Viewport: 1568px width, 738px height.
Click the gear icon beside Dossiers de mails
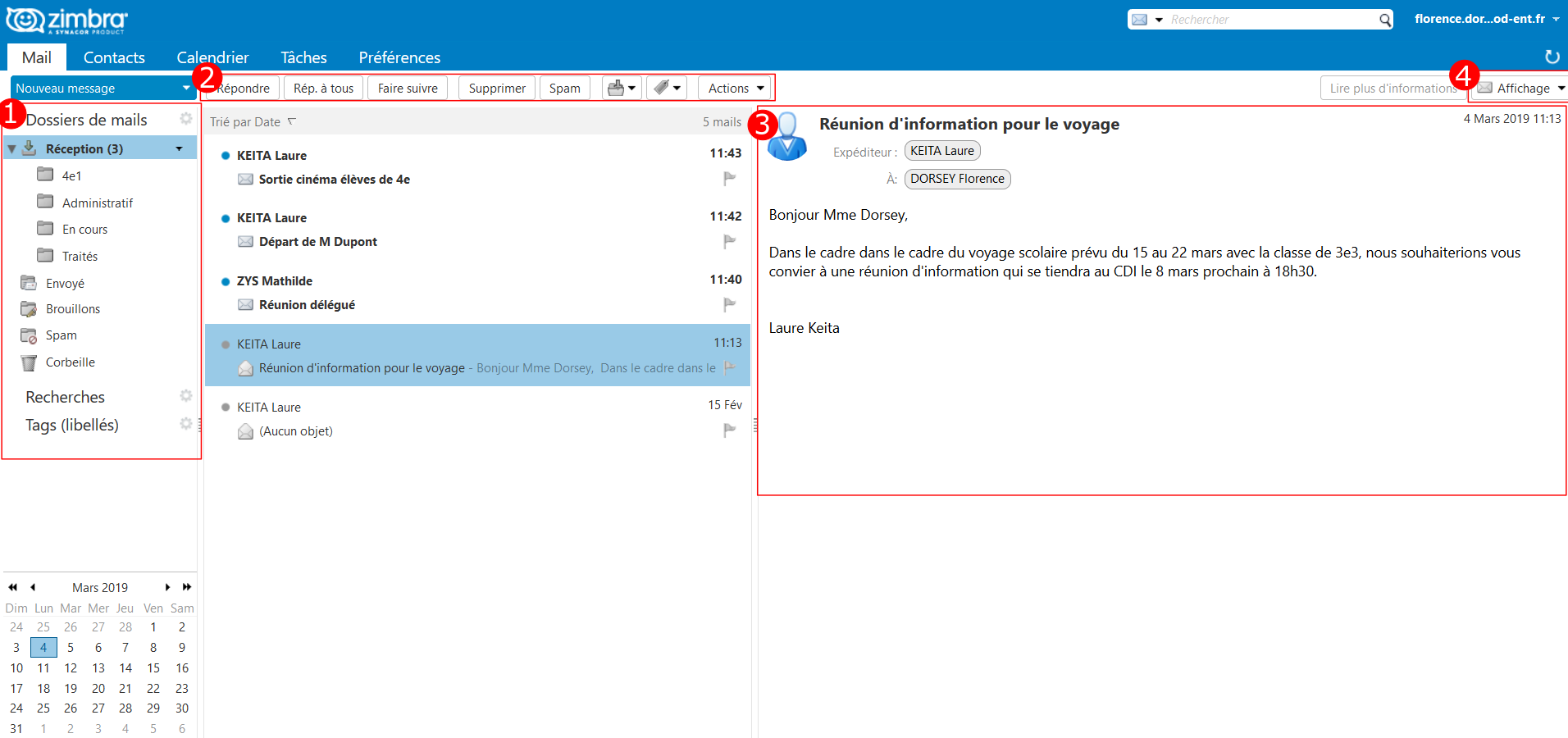click(x=186, y=119)
